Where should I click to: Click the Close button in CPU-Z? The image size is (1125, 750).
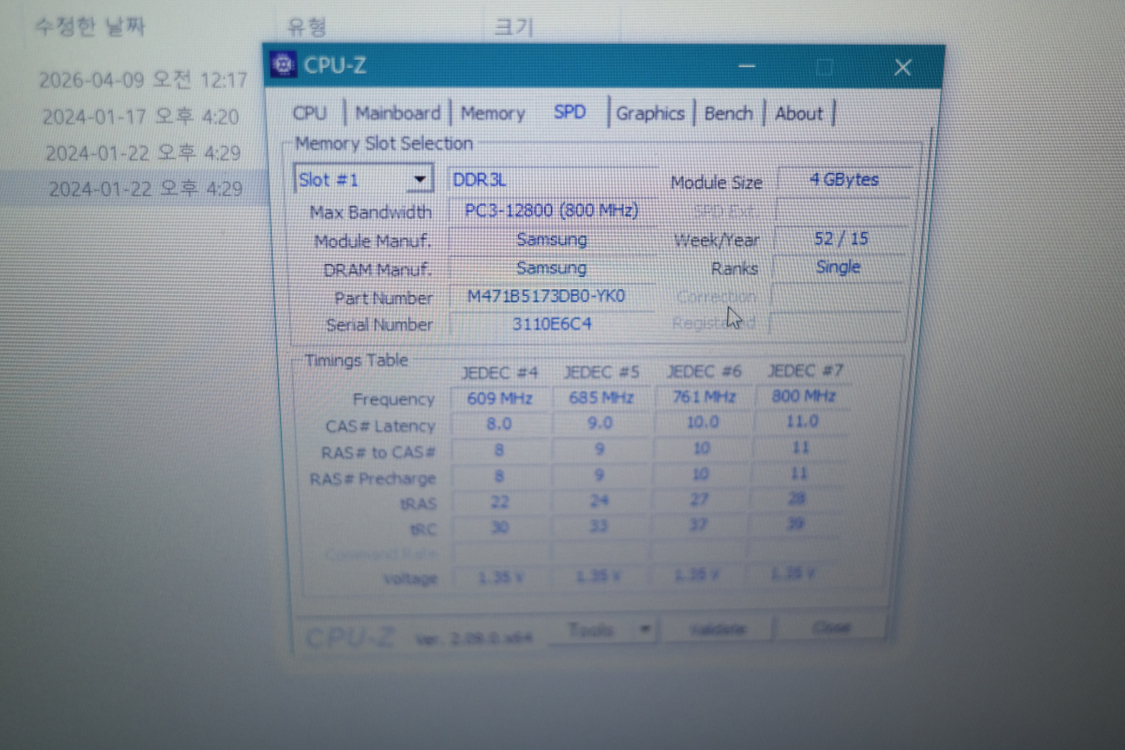pyautogui.click(x=830, y=626)
